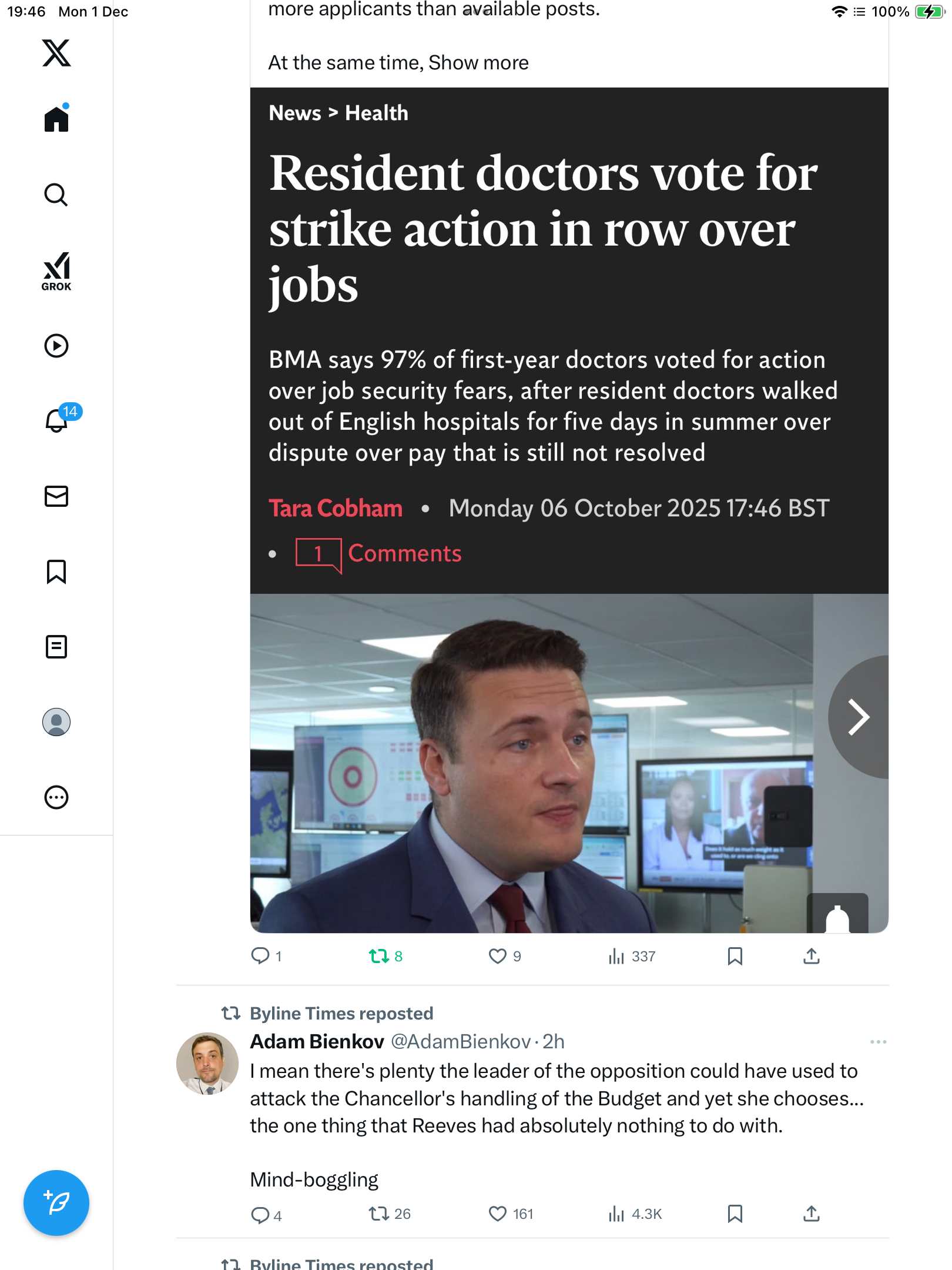
Task: Go to the Home tab
Action: [x=56, y=119]
